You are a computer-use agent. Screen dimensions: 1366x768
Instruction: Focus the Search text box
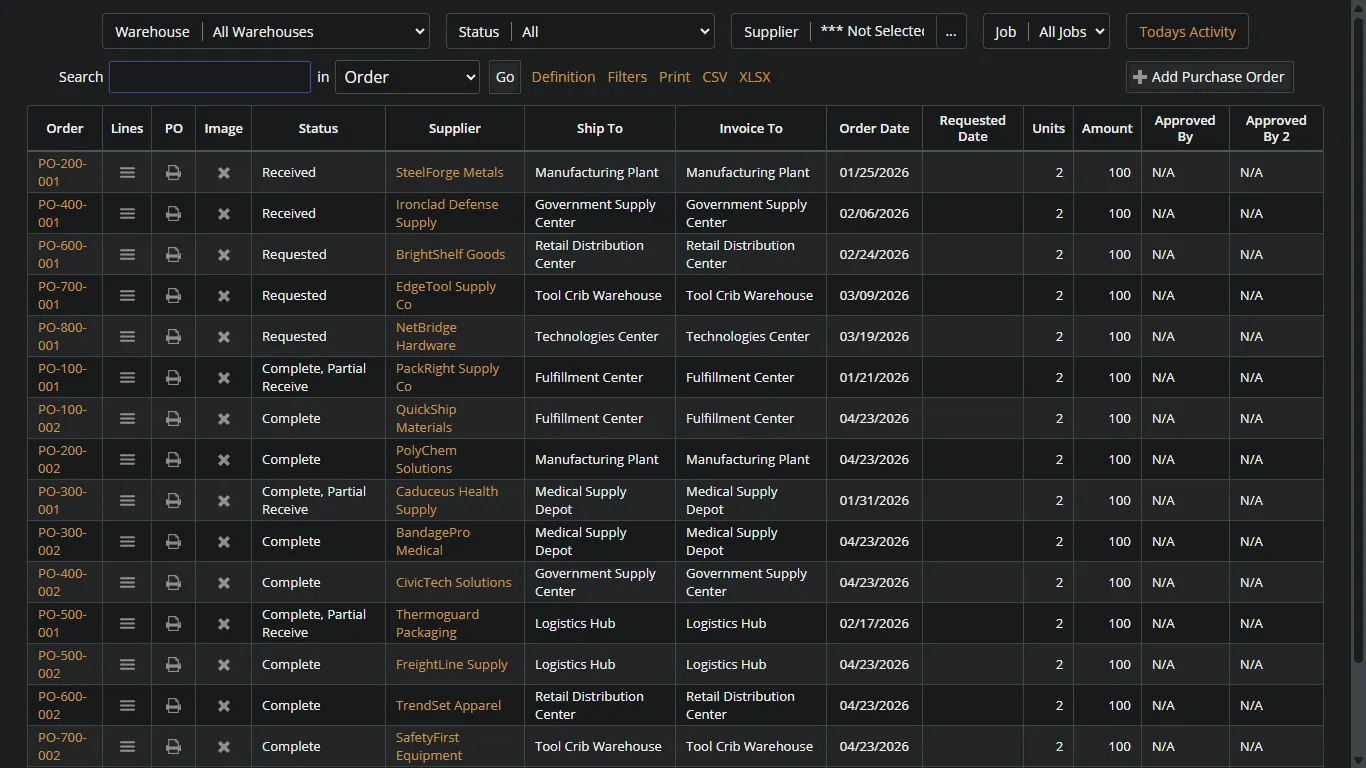click(210, 77)
